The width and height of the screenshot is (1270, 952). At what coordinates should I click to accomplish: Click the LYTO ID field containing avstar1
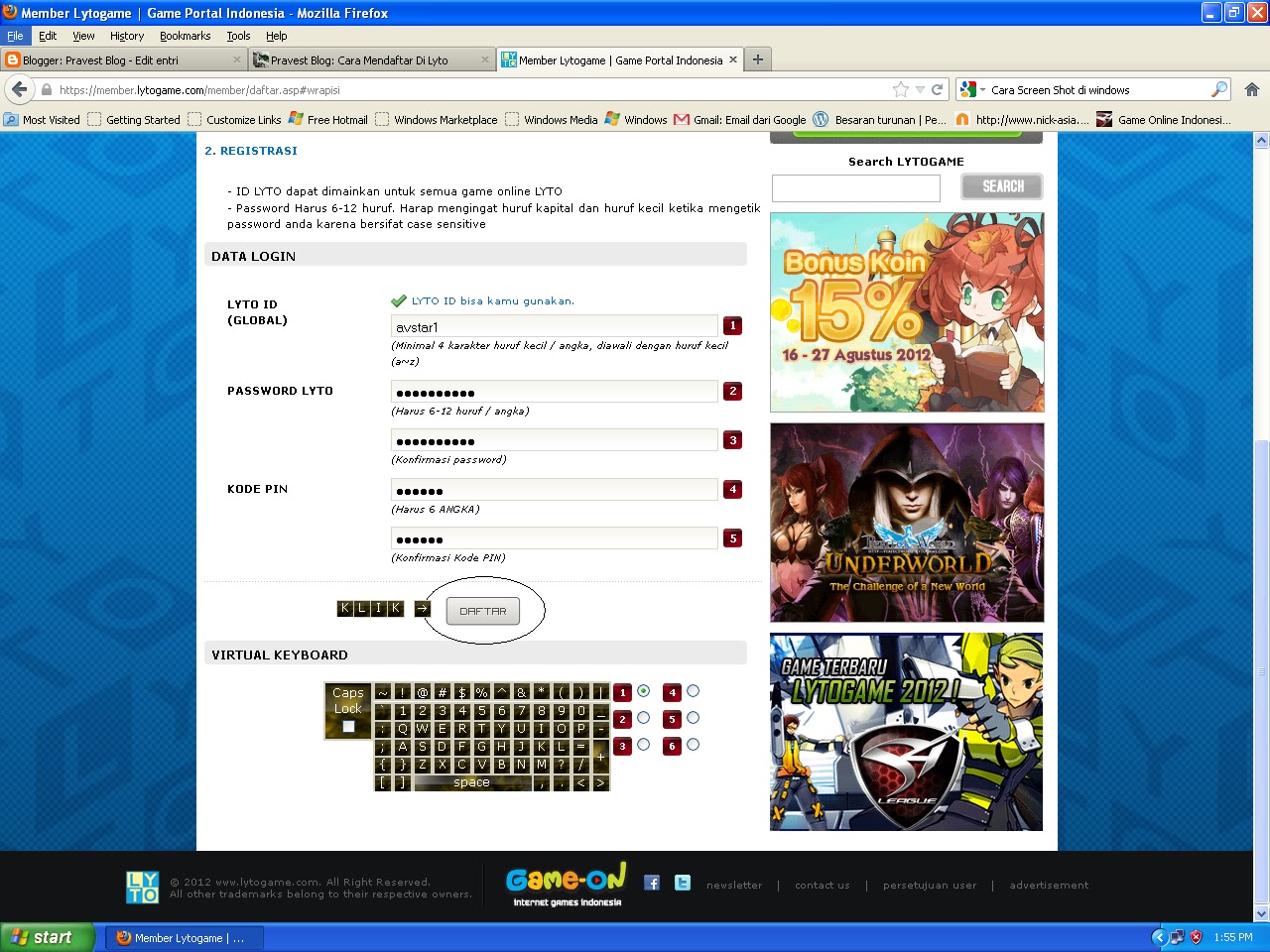pyautogui.click(x=555, y=326)
